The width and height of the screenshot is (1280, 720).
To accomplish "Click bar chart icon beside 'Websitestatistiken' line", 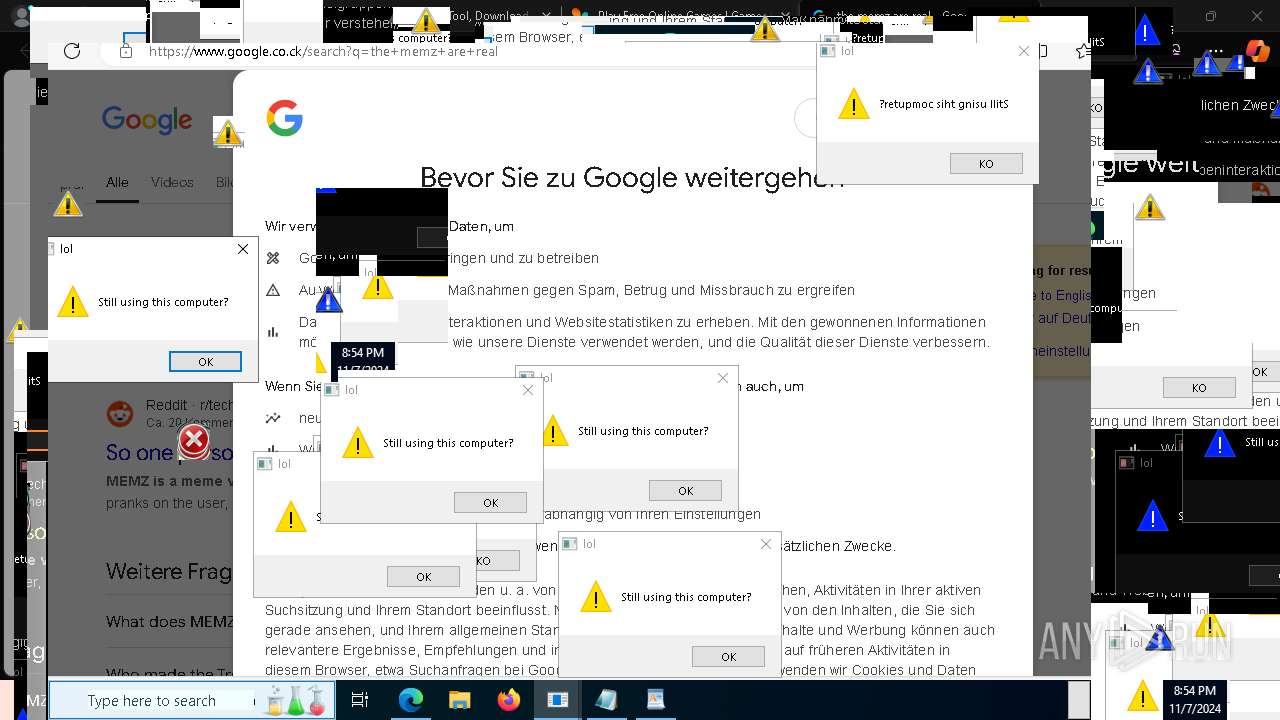I will (273, 332).
